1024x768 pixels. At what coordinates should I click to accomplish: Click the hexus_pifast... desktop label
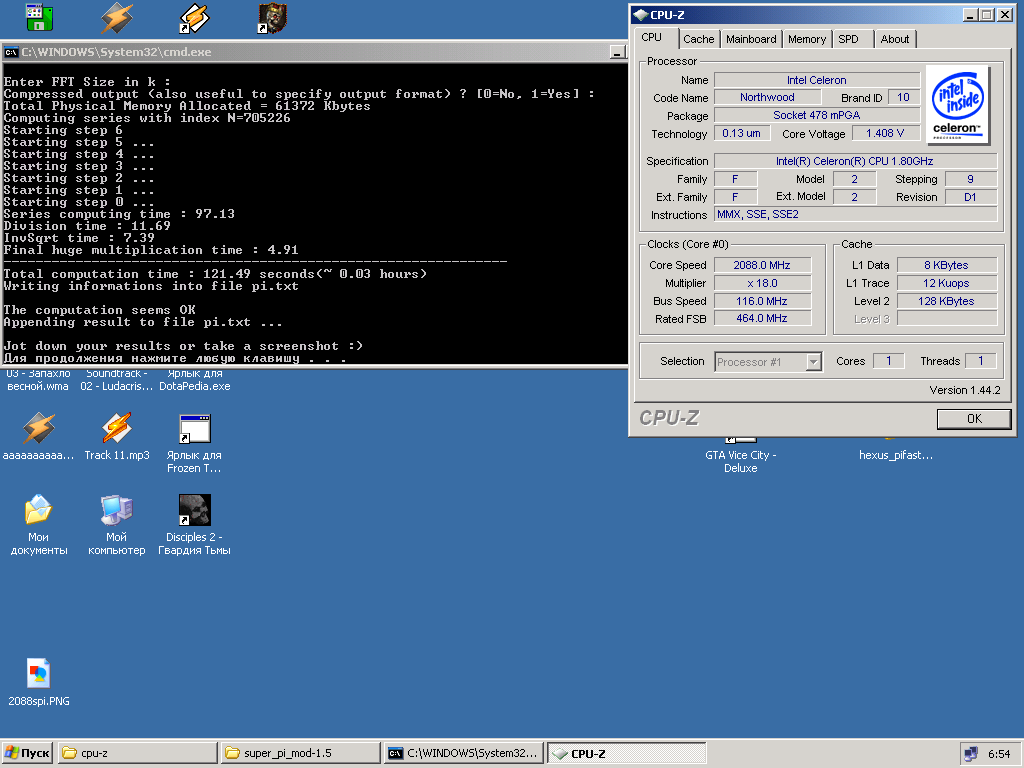(896, 455)
